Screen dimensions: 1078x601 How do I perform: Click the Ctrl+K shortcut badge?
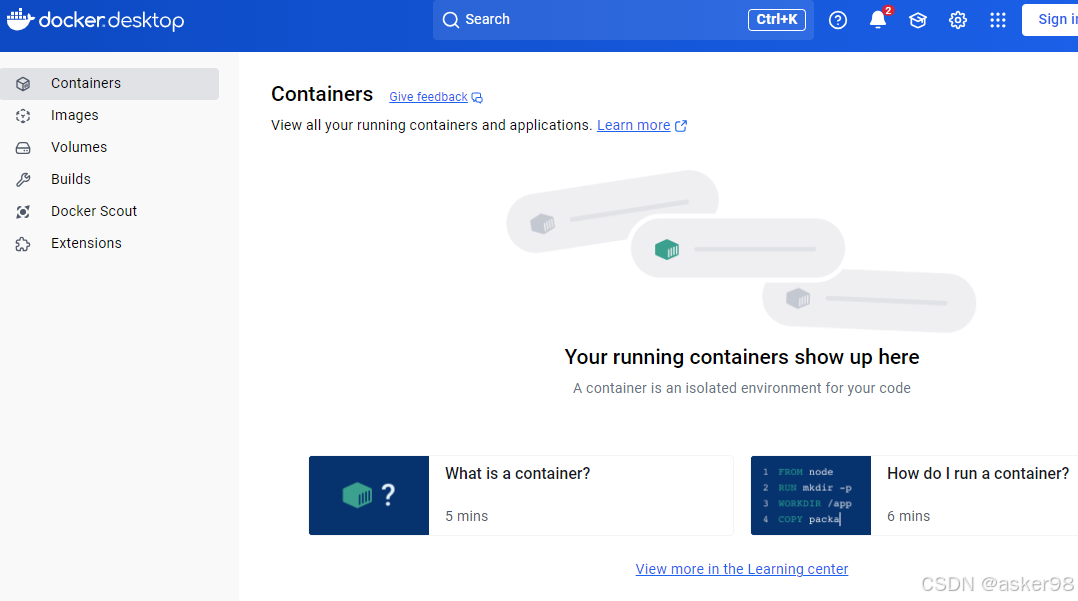pos(777,19)
